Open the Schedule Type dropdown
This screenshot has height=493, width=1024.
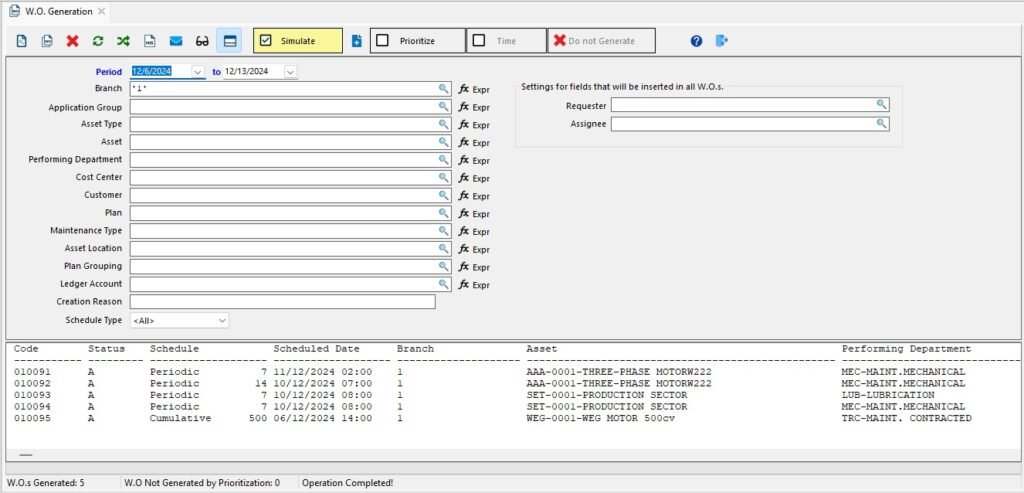(x=222, y=321)
